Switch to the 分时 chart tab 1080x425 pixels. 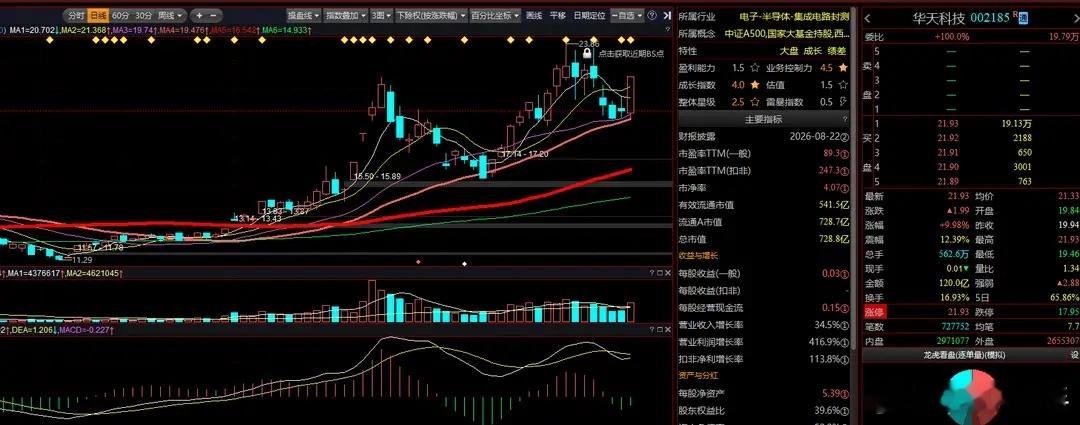pos(76,15)
